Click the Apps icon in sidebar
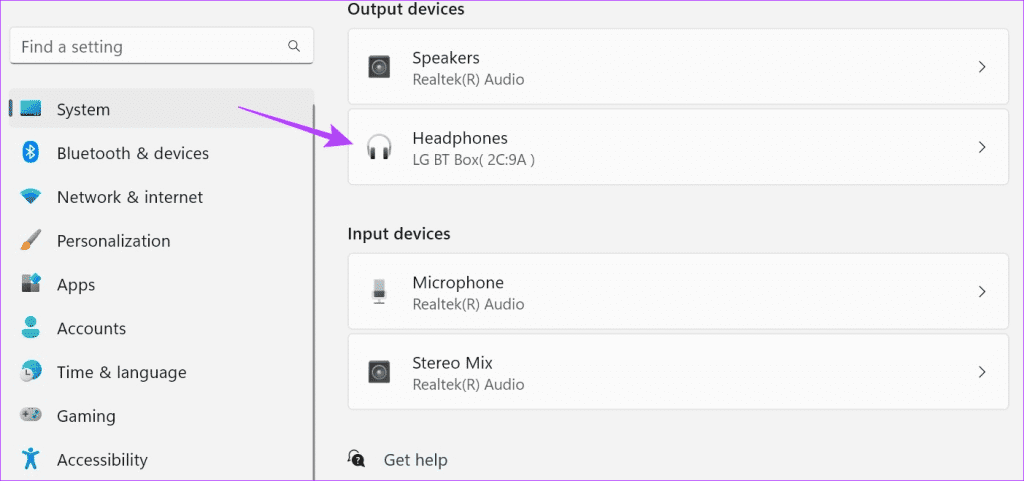 point(31,284)
